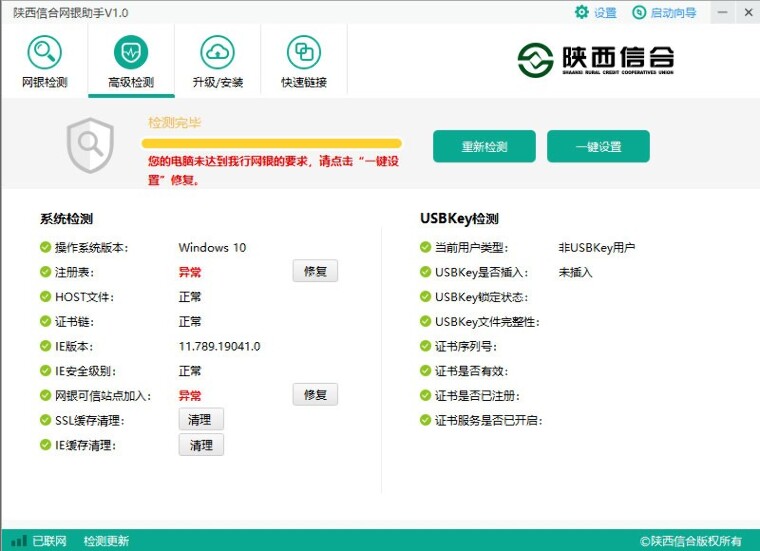Image resolution: width=760 pixels, height=551 pixels.
Task: Select the 高级检测 shield icon
Action: pyautogui.click(x=131, y=52)
